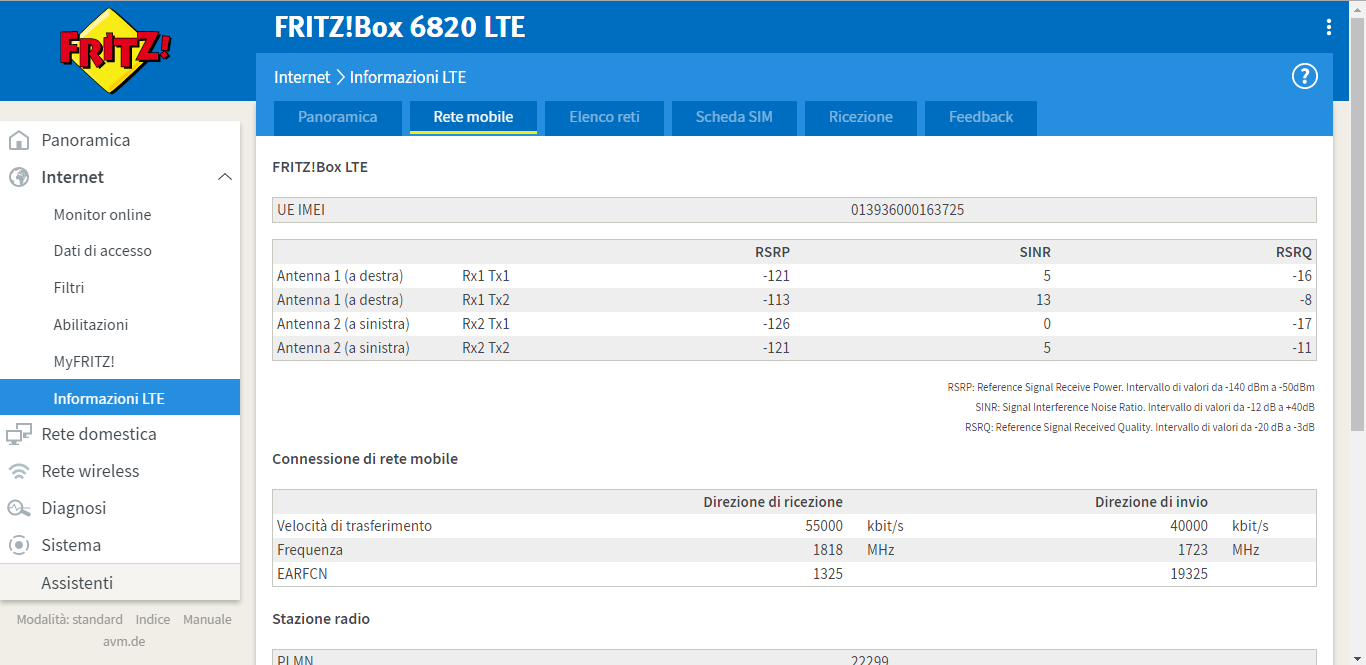
Task: Click the FRITZ! logo
Action: pyautogui.click(x=115, y=51)
